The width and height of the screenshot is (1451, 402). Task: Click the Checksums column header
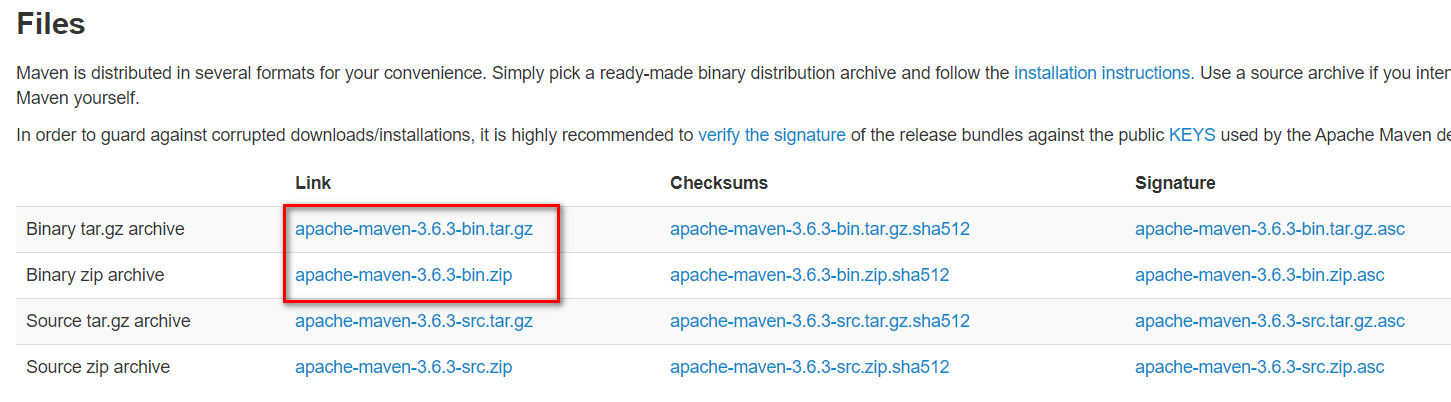(719, 183)
